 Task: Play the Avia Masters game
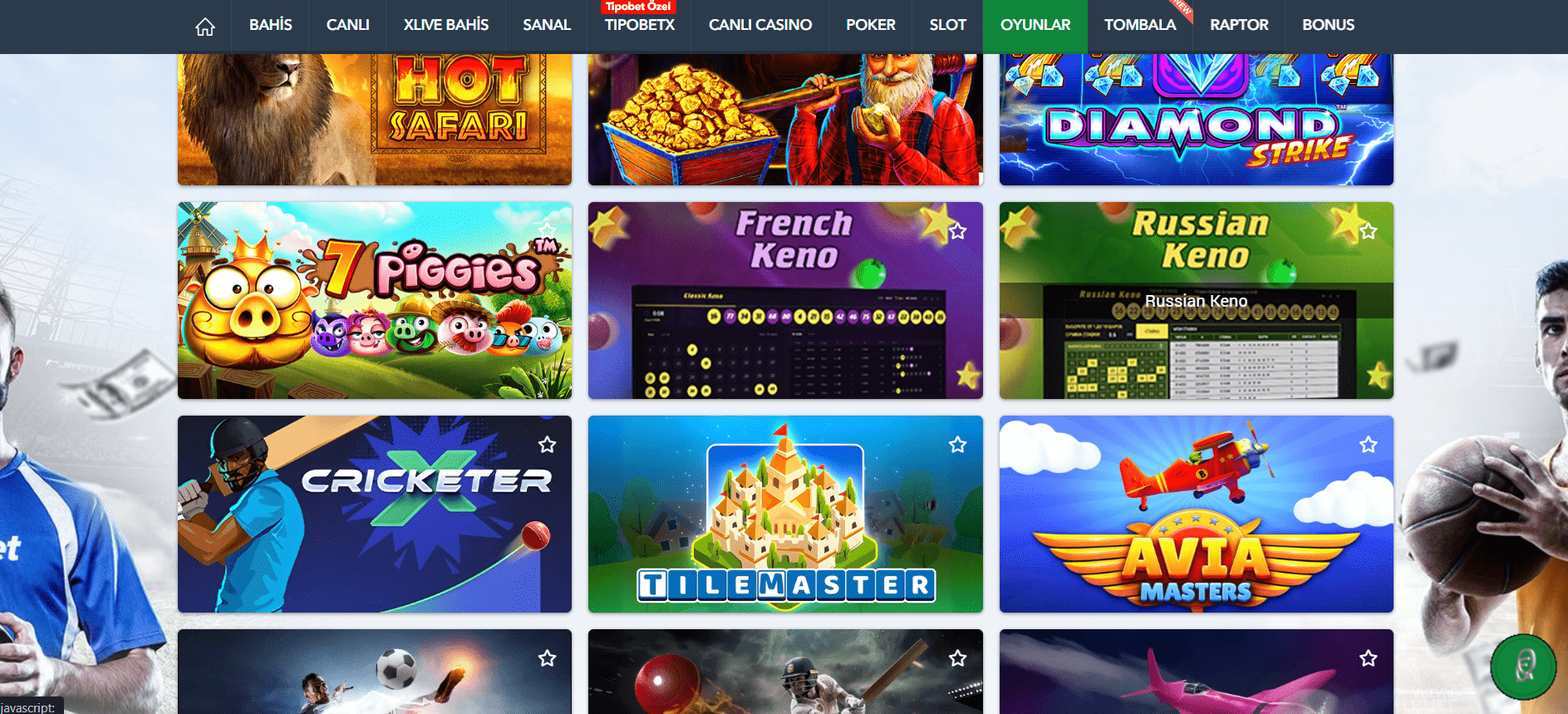[x=1196, y=514]
